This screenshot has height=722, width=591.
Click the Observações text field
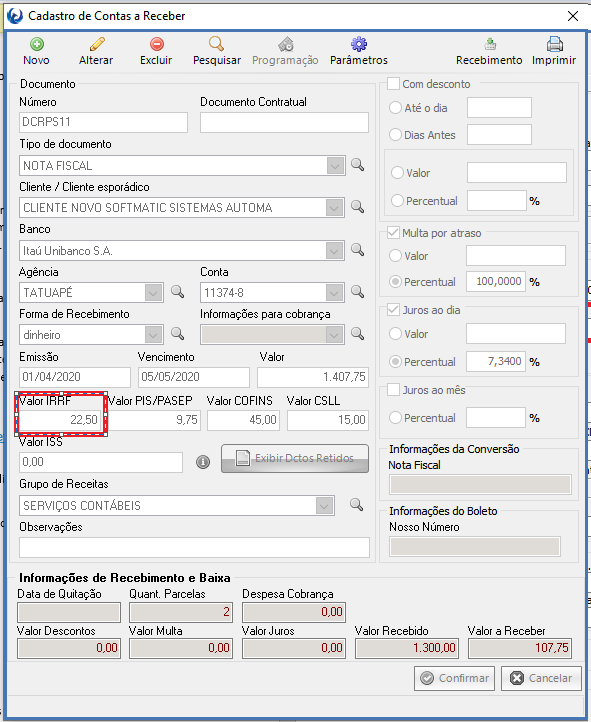tap(194, 547)
